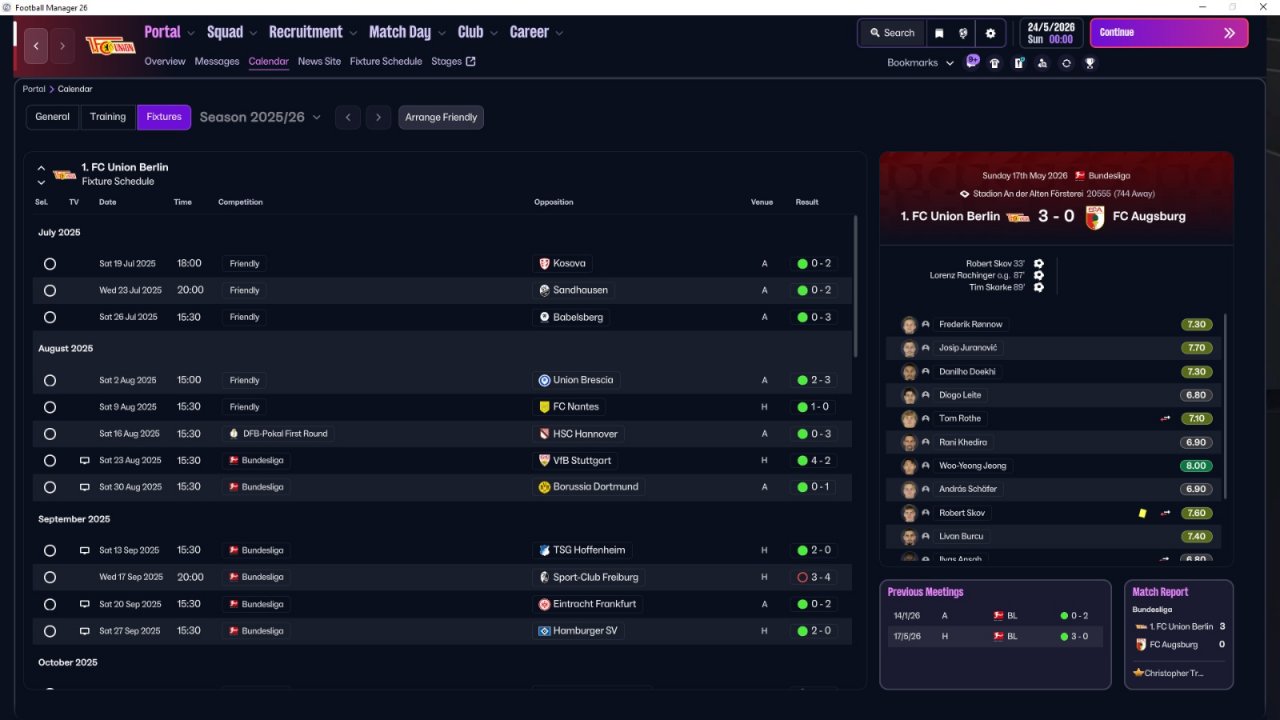The height and width of the screenshot is (720, 1280).
Task: Open the settings gear in the top bar
Action: point(990,33)
